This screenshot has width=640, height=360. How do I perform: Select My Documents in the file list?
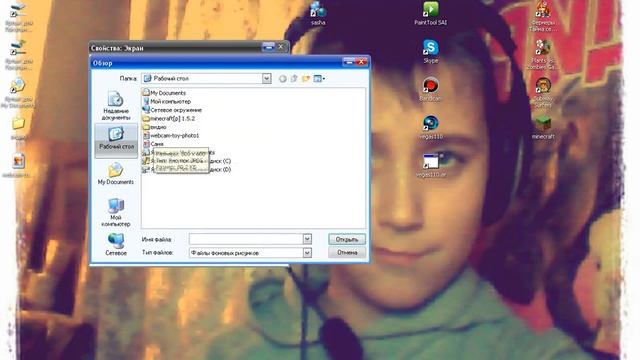[x=164, y=93]
